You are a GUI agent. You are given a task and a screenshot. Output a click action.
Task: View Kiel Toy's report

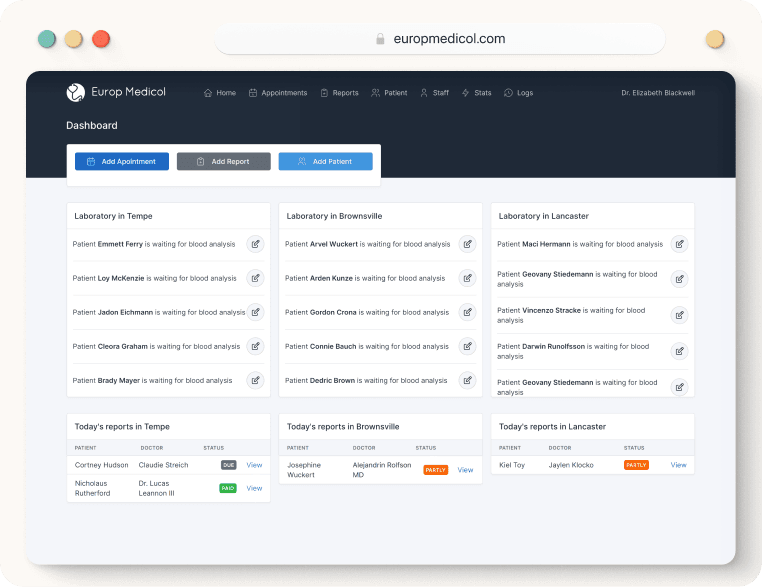[x=678, y=465]
